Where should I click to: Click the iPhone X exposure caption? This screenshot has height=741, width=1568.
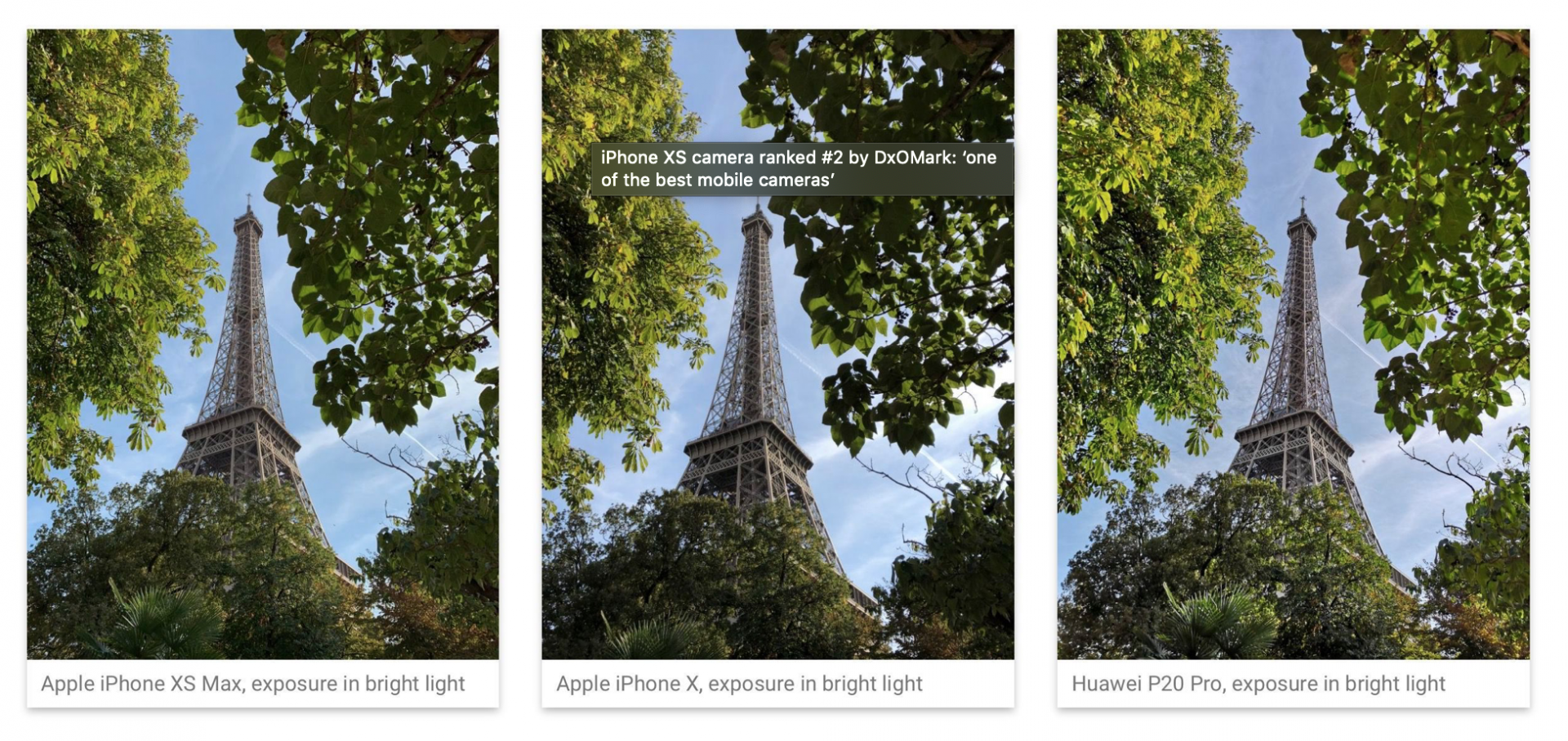739,684
